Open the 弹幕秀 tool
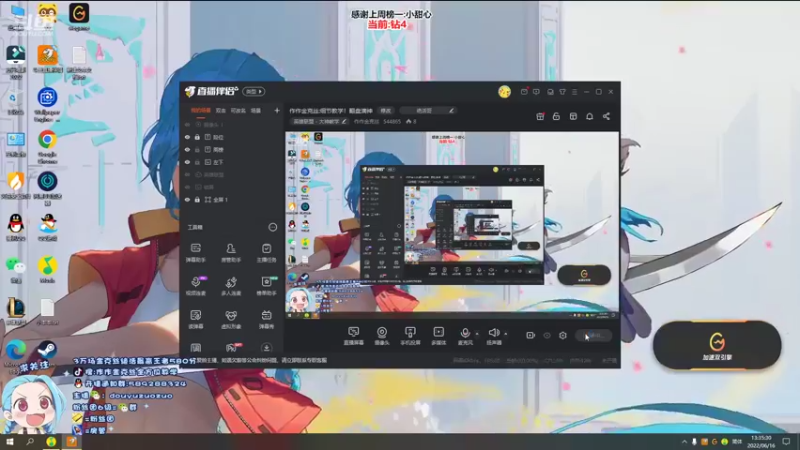 click(266, 319)
